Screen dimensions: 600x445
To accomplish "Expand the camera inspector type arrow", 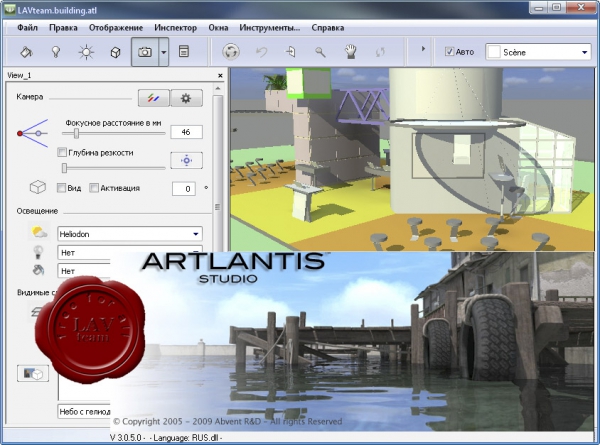I will (163, 52).
